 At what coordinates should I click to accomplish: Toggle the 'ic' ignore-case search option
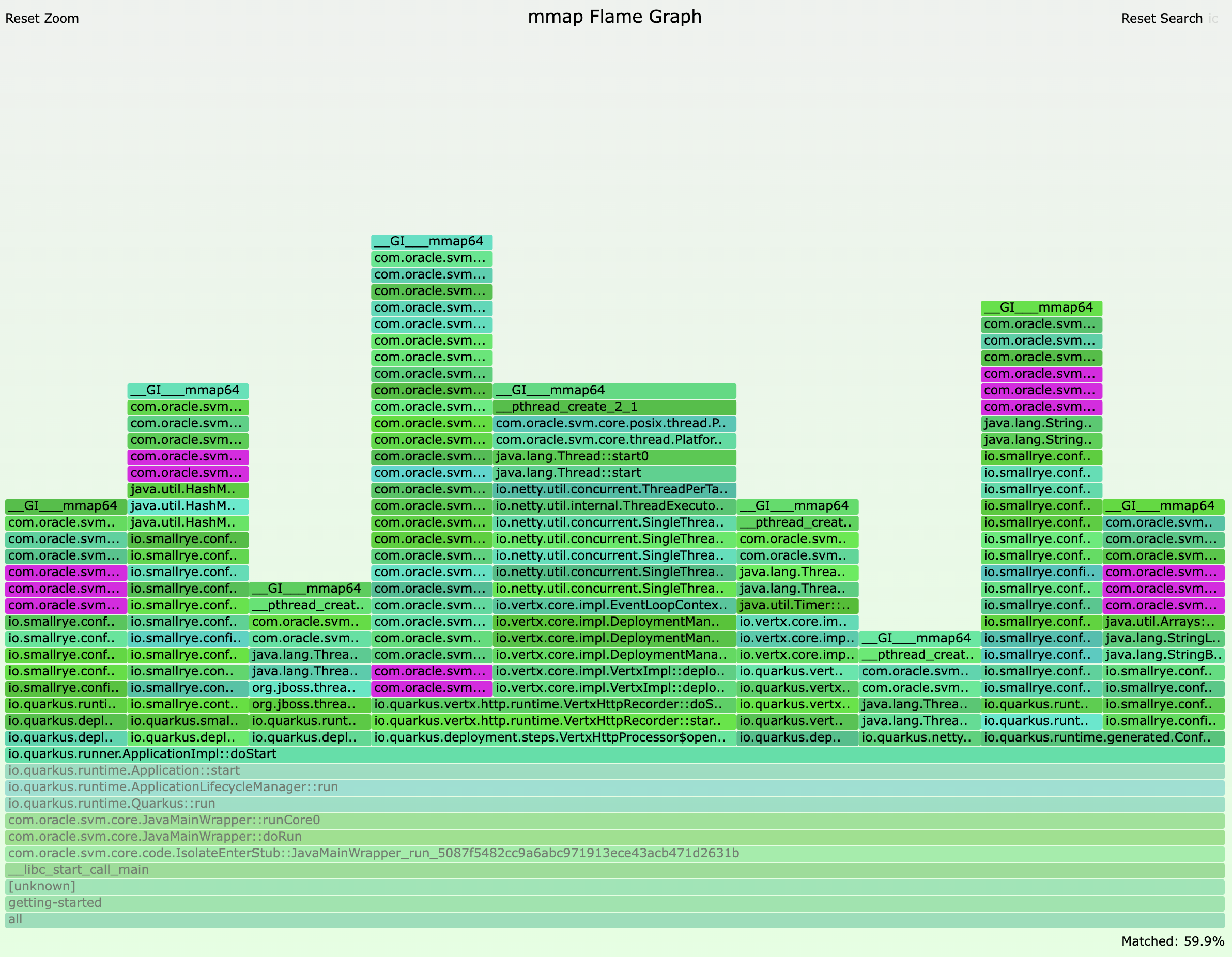coord(1213,19)
